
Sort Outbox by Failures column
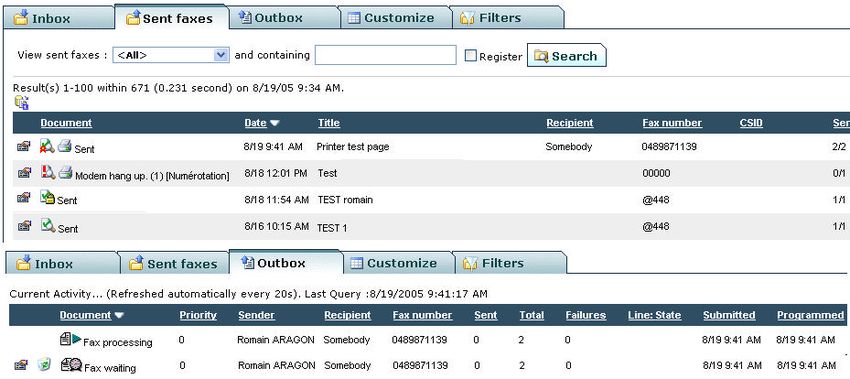click(x=585, y=315)
